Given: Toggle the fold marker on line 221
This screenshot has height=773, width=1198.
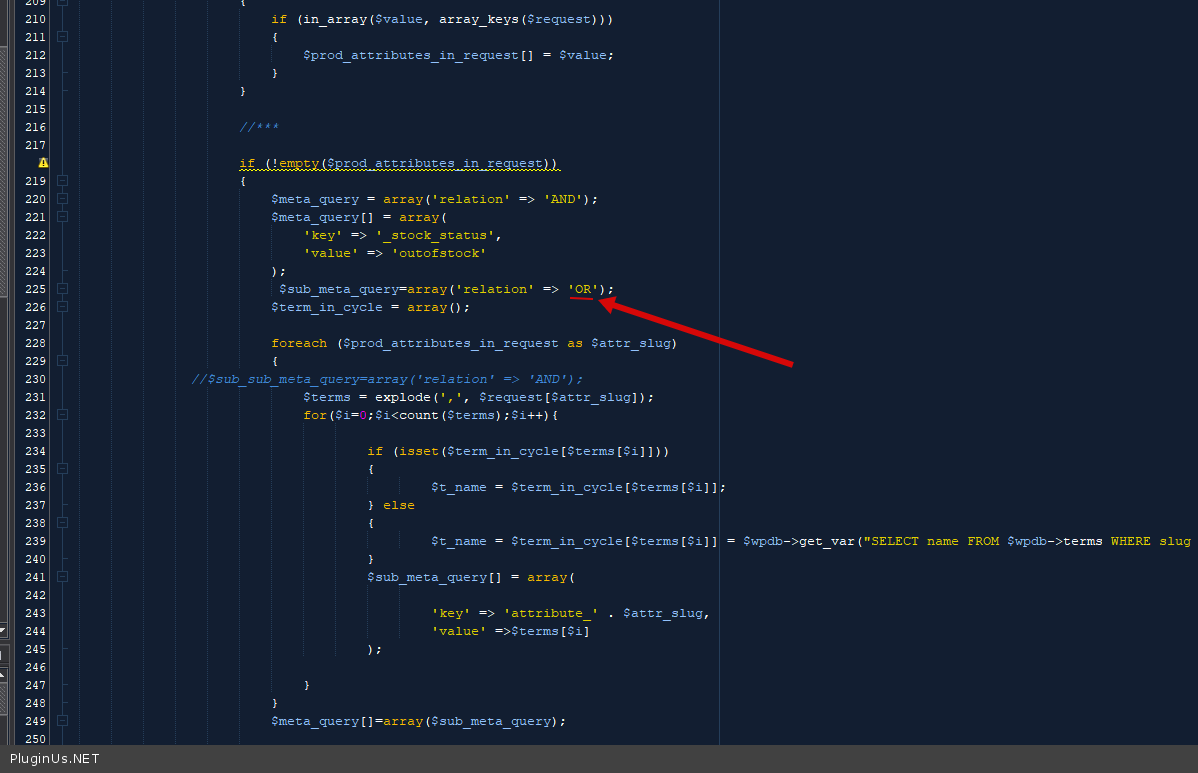Looking at the screenshot, I should [63, 217].
